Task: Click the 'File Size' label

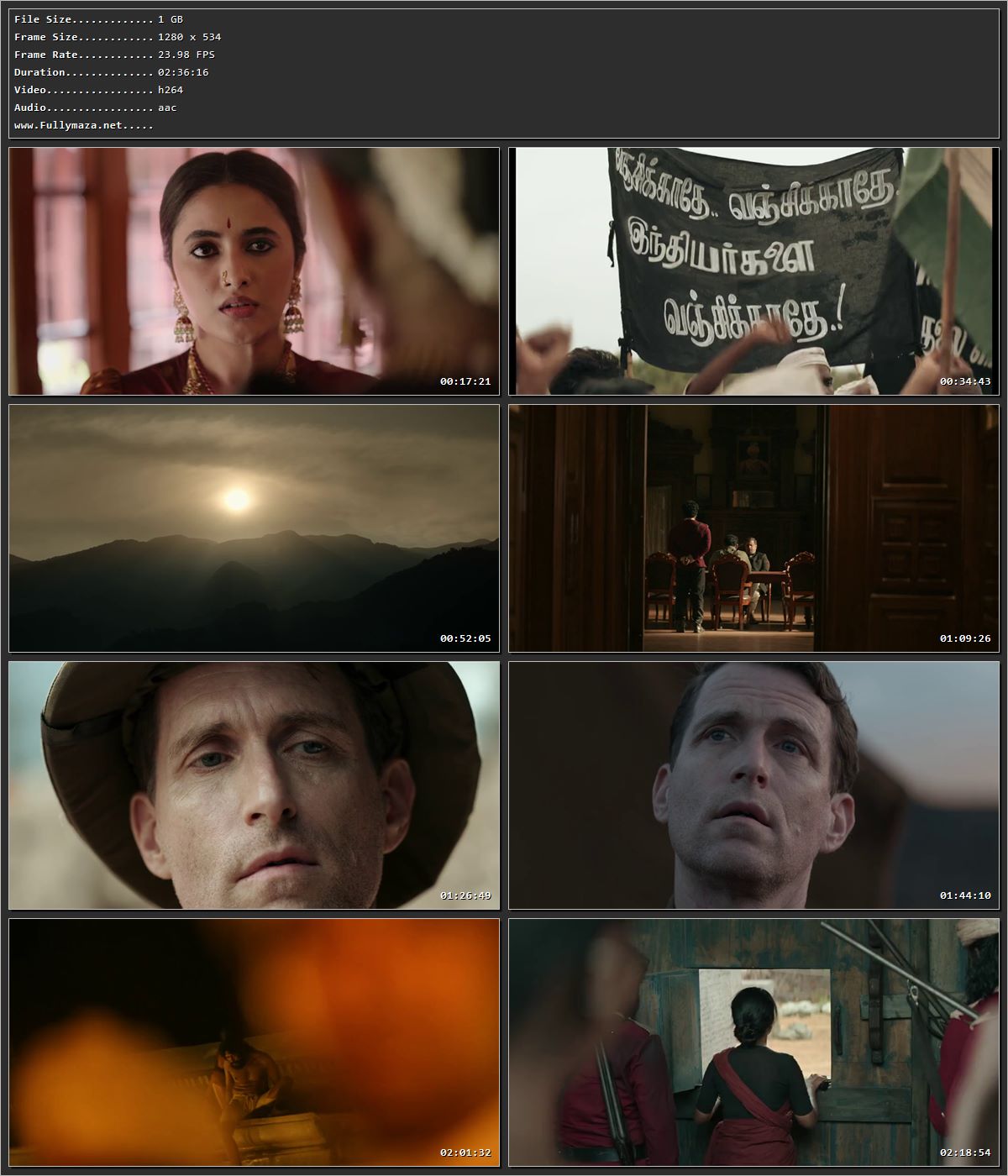Action: point(43,19)
